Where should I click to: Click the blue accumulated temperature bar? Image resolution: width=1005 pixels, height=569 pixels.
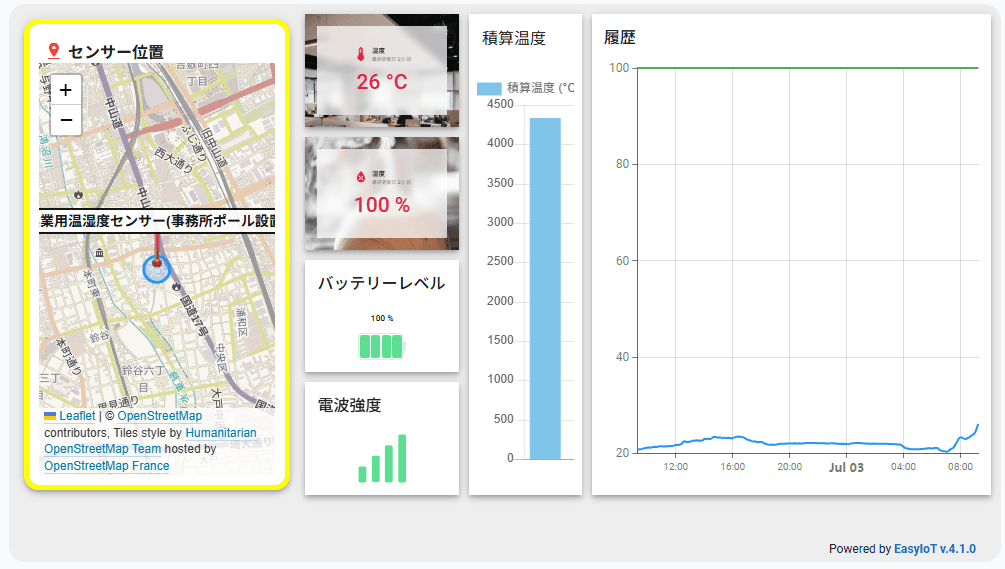[x=545, y=288]
